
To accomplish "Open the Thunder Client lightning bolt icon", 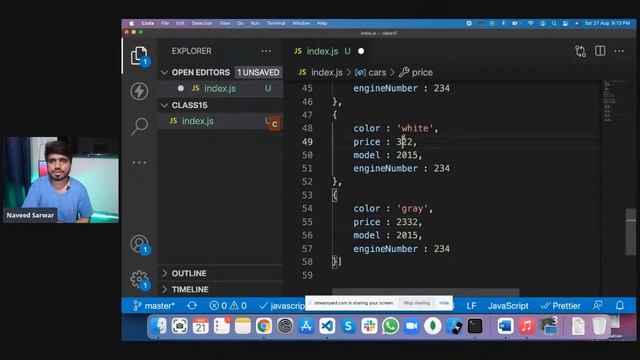I will 139,91.
